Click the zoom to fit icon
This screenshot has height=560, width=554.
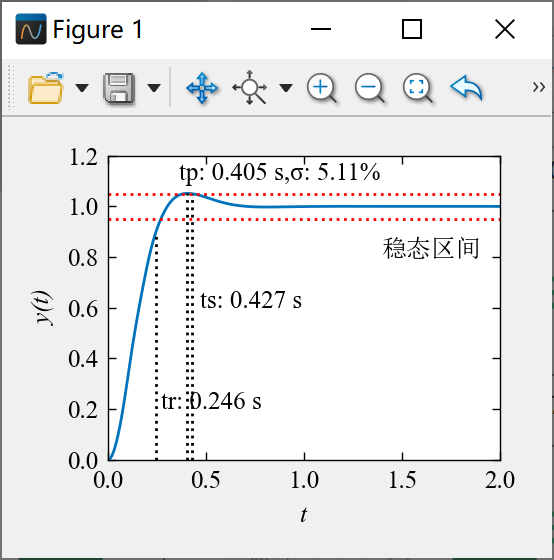(x=418, y=88)
